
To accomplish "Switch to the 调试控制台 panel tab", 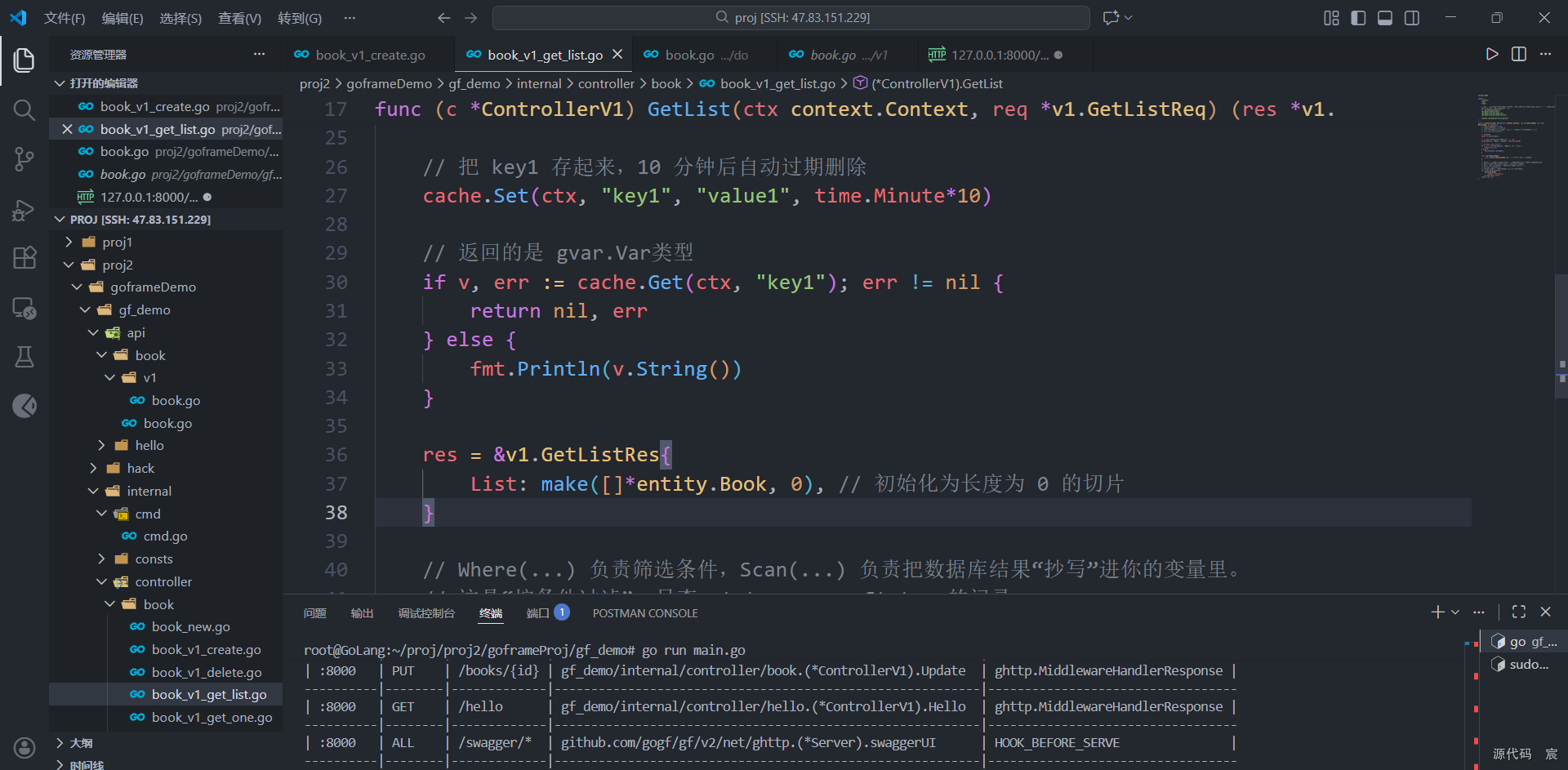I will (x=426, y=613).
